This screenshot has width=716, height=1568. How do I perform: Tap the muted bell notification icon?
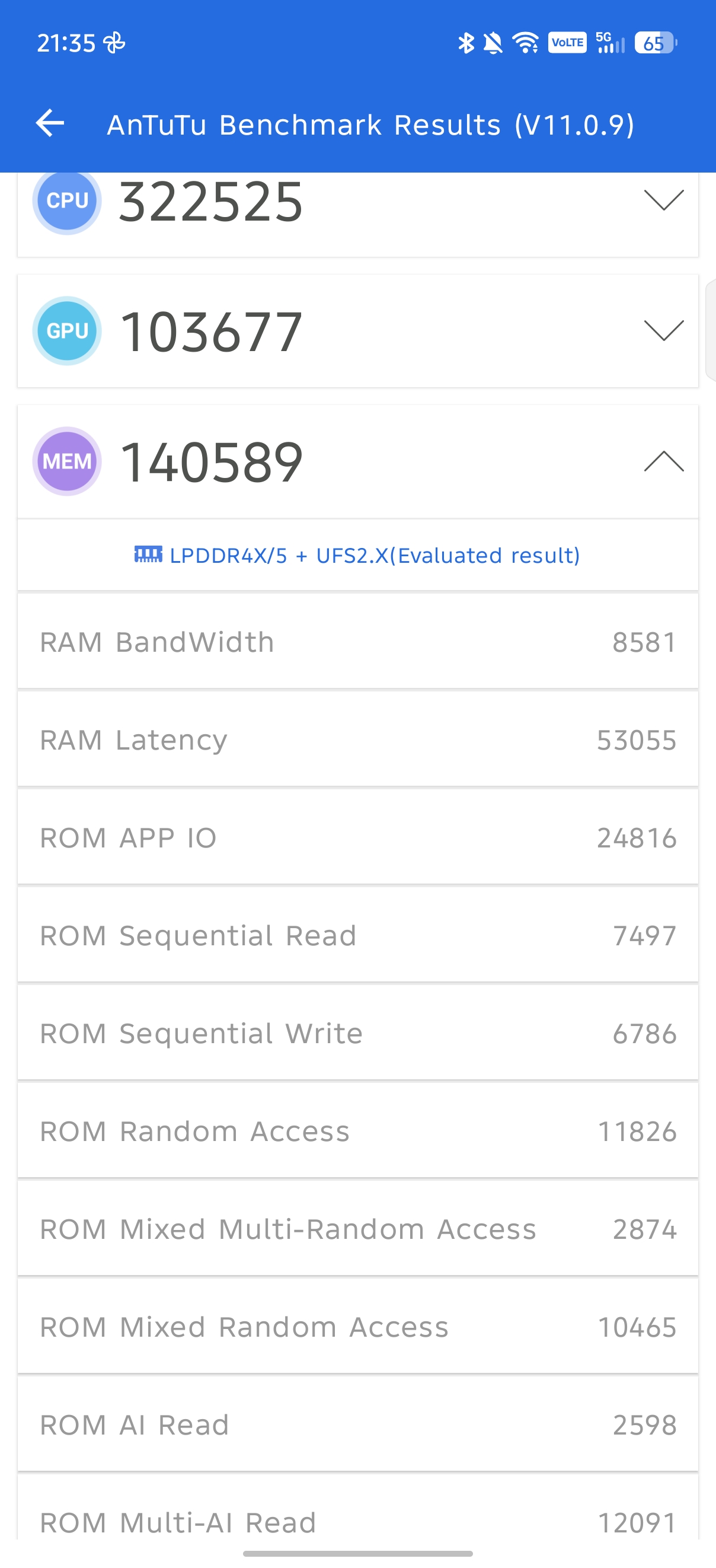493,43
